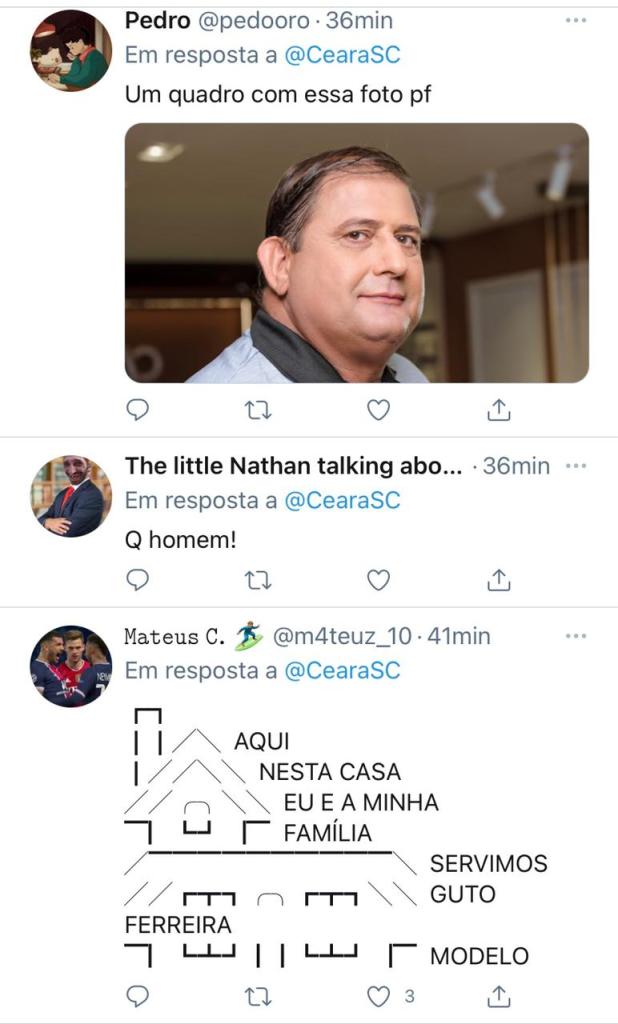Share Pedro's tweet

pos(499,409)
